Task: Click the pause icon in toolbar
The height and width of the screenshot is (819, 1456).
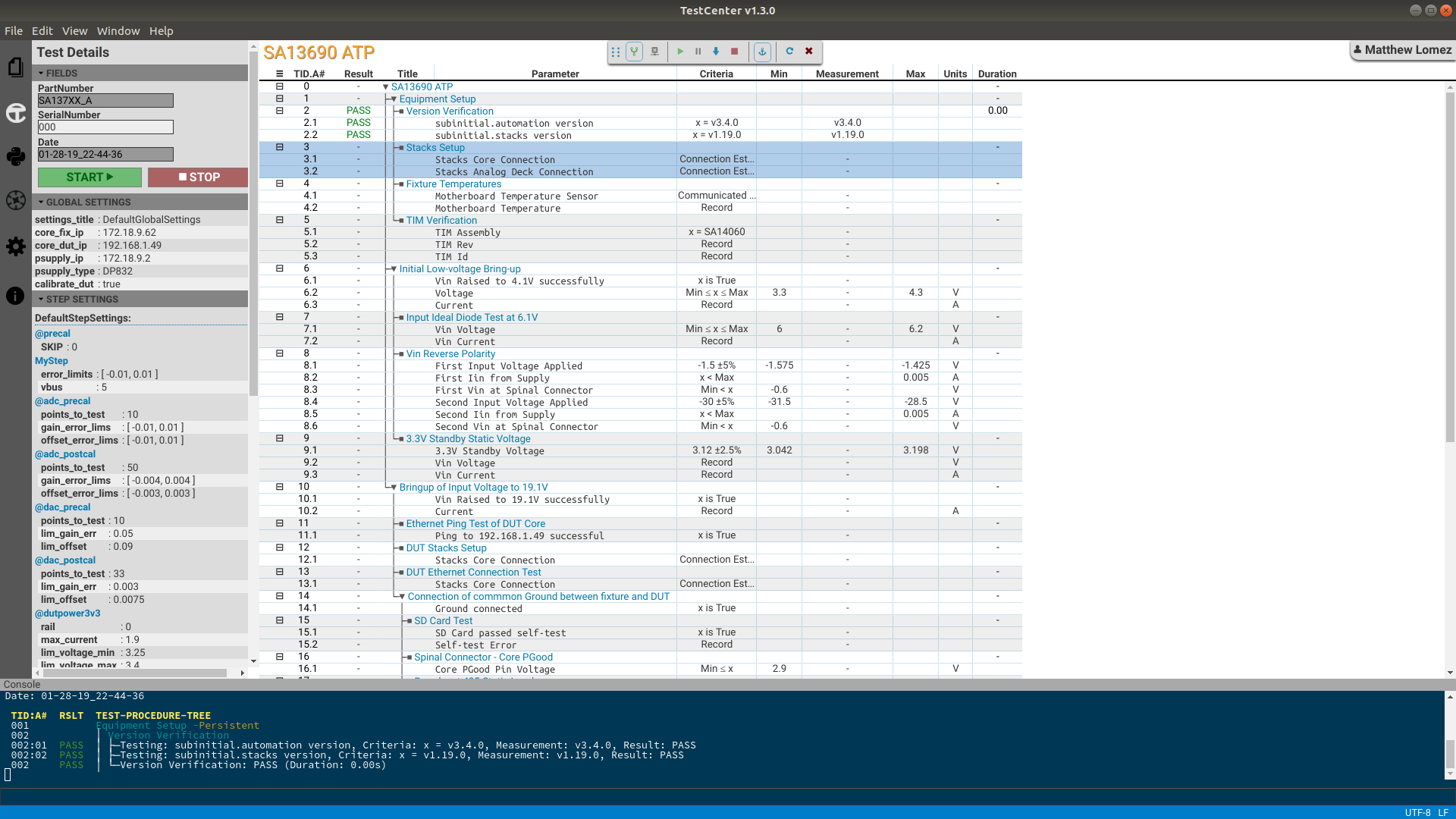Action: 698,52
